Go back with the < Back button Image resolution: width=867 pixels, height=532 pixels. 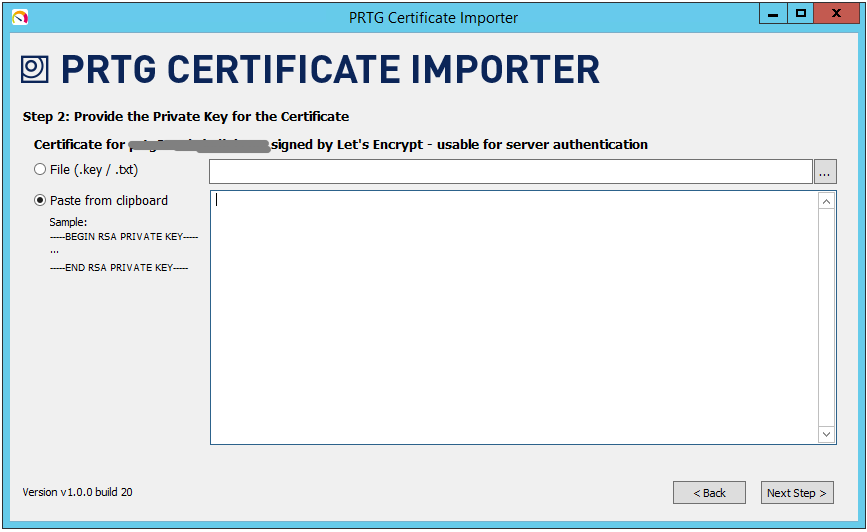pos(709,493)
